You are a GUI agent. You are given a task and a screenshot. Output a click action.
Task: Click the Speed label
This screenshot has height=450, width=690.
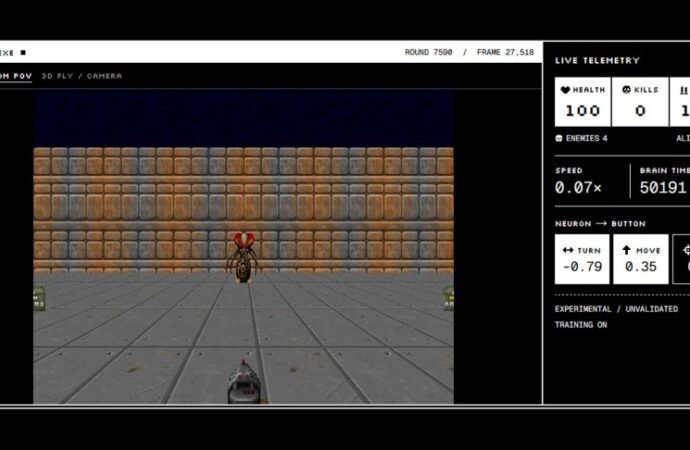pos(569,170)
